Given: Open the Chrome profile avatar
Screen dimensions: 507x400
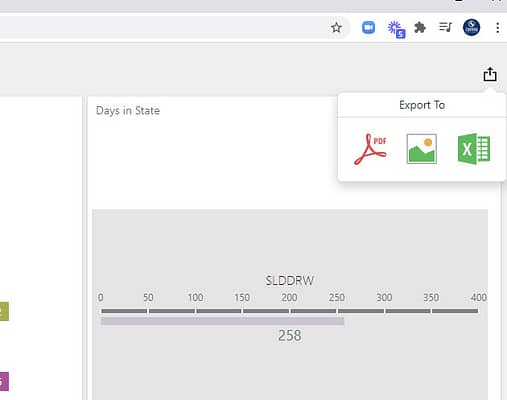Looking at the screenshot, I should pos(471,27).
